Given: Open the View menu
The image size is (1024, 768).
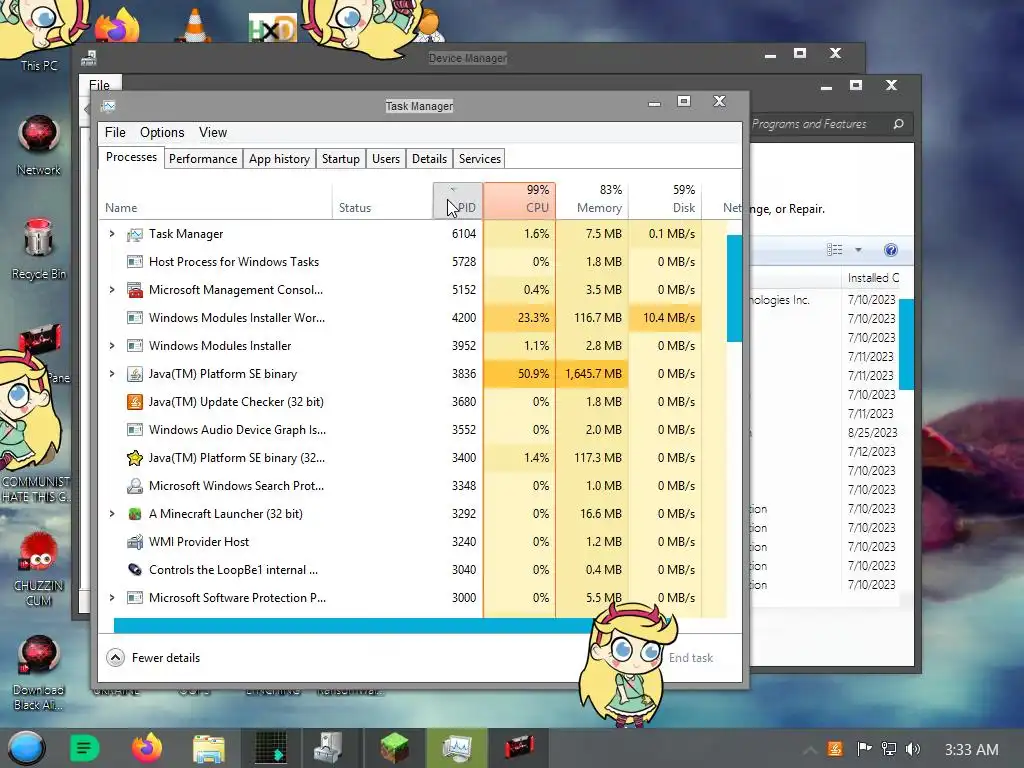Looking at the screenshot, I should click(213, 133).
